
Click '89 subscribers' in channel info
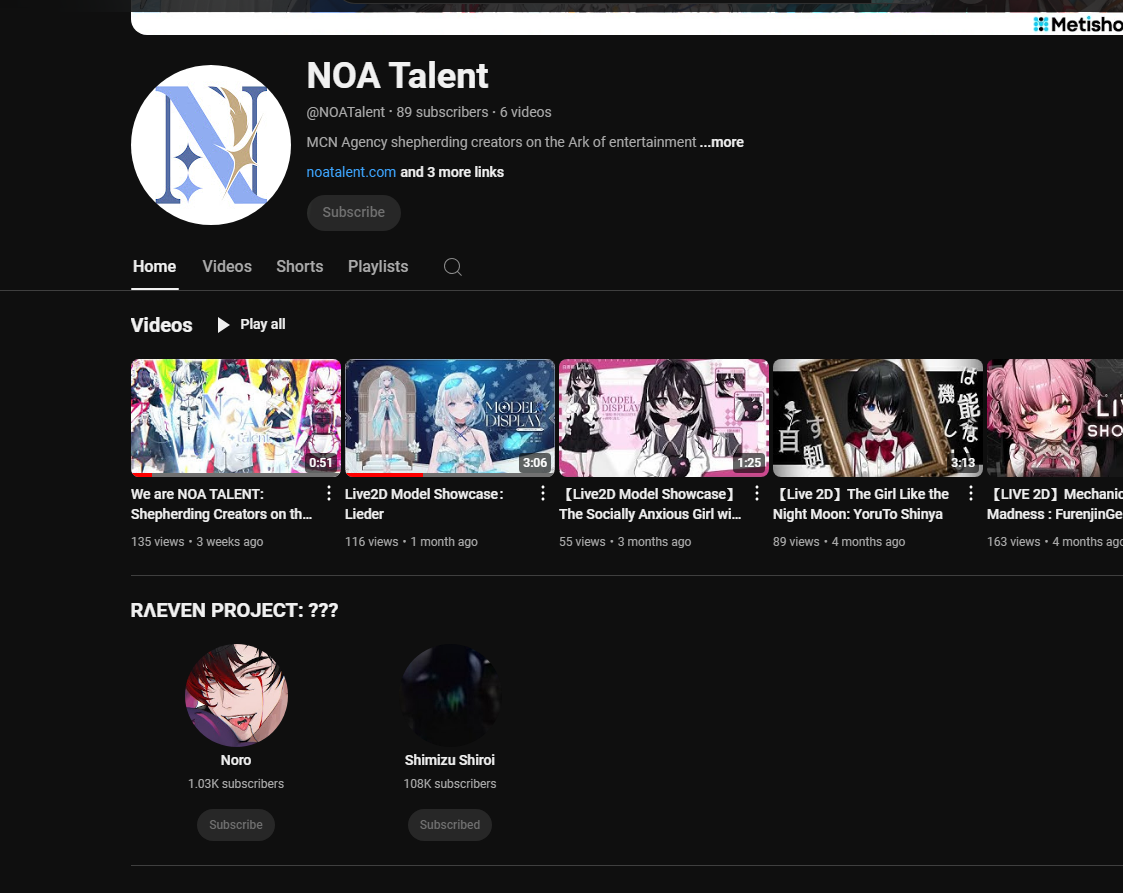[442, 112]
